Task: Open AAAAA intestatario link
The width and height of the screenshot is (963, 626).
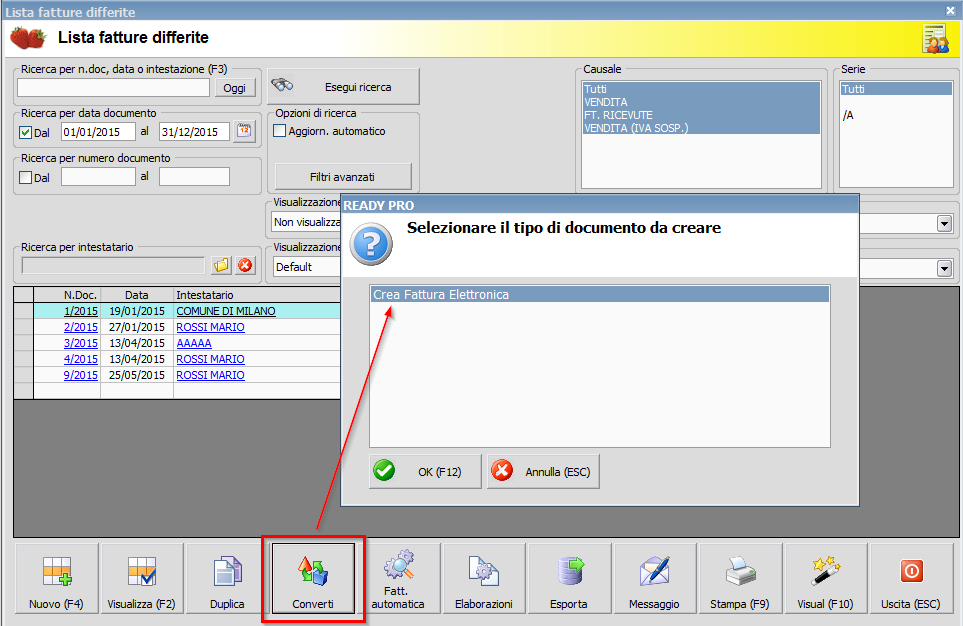Action: click(x=194, y=343)
